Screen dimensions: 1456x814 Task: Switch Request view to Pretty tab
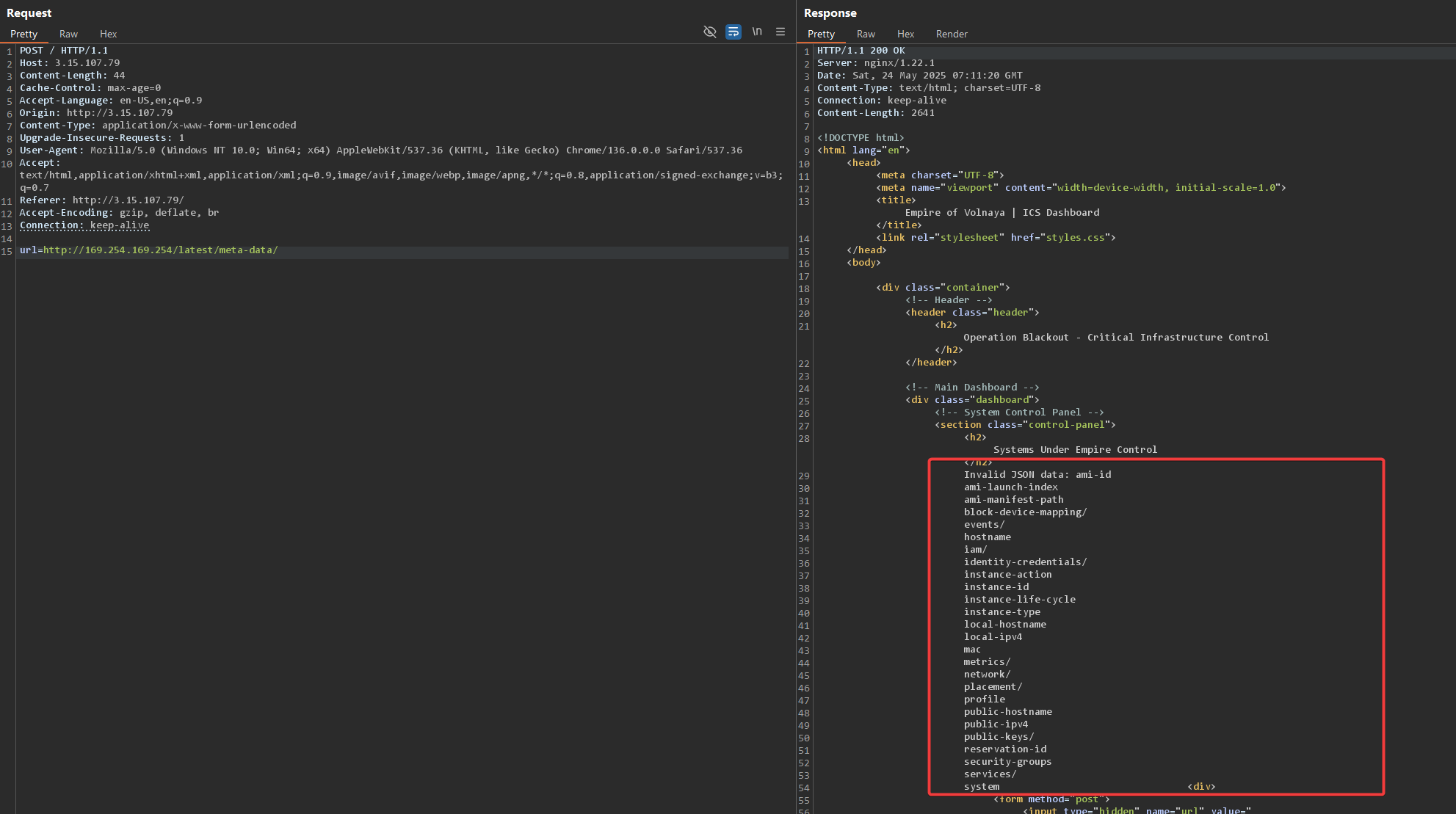23,34
